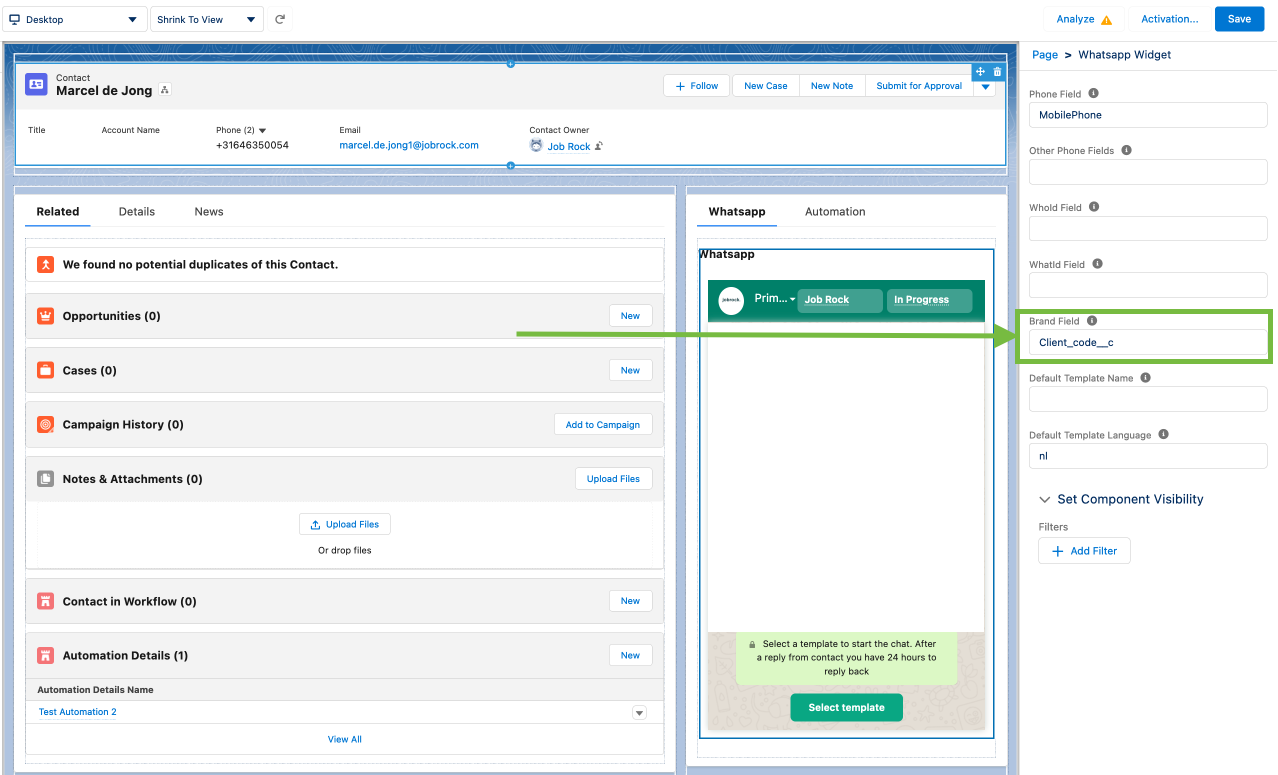Select the Whatsapp tab
1278x775 pixels.
tap(737, 212)
